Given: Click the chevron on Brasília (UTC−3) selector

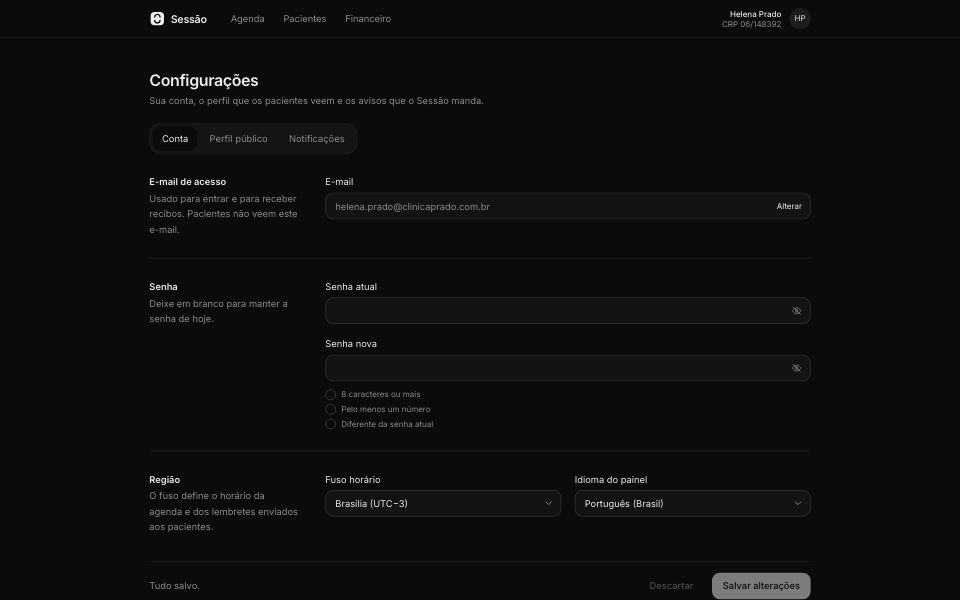Looking at the screenshot, I should [548, 504].
